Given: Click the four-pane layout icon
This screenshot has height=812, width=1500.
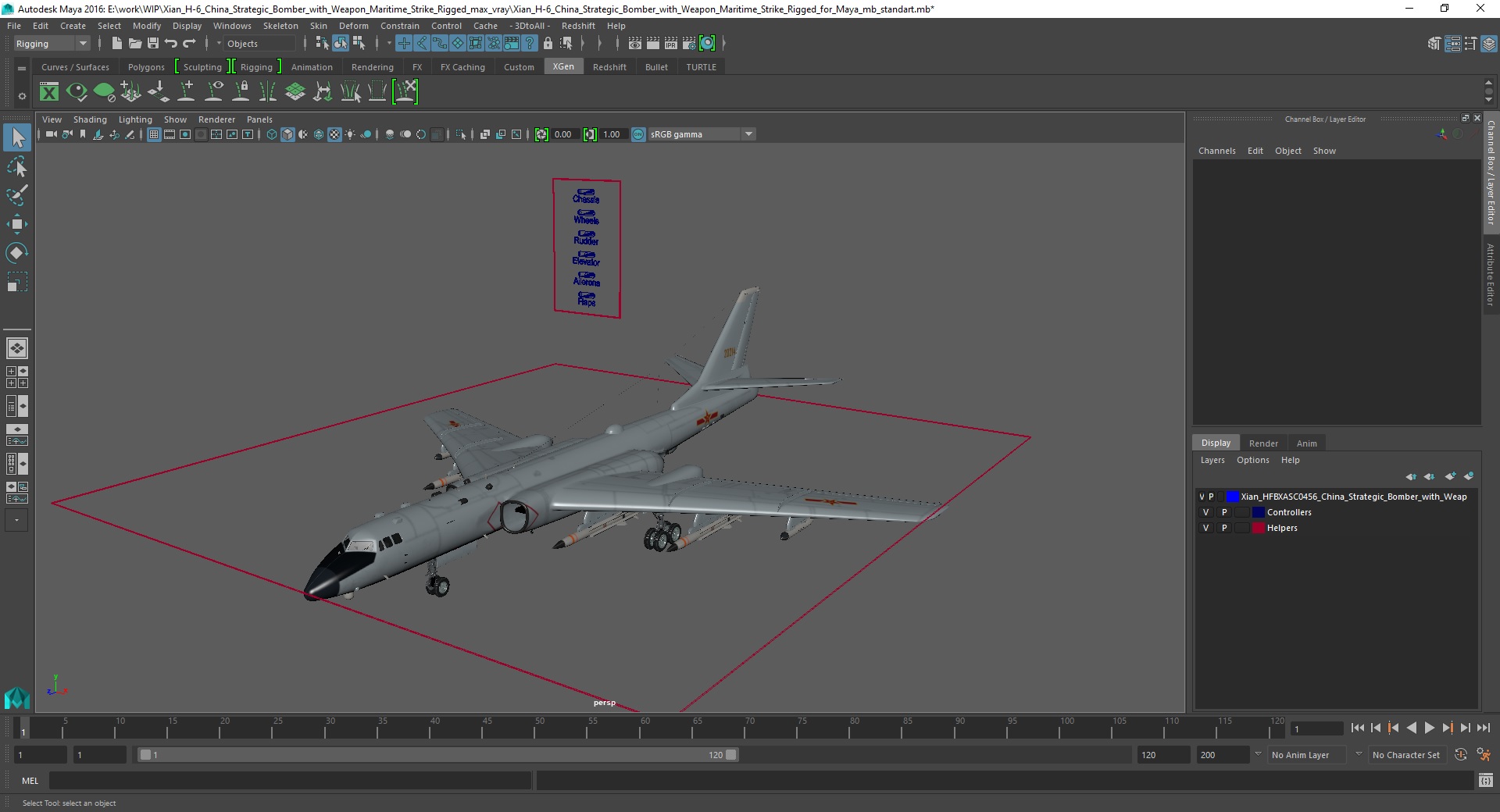Looking at the screenshot, I should [17, 377].
